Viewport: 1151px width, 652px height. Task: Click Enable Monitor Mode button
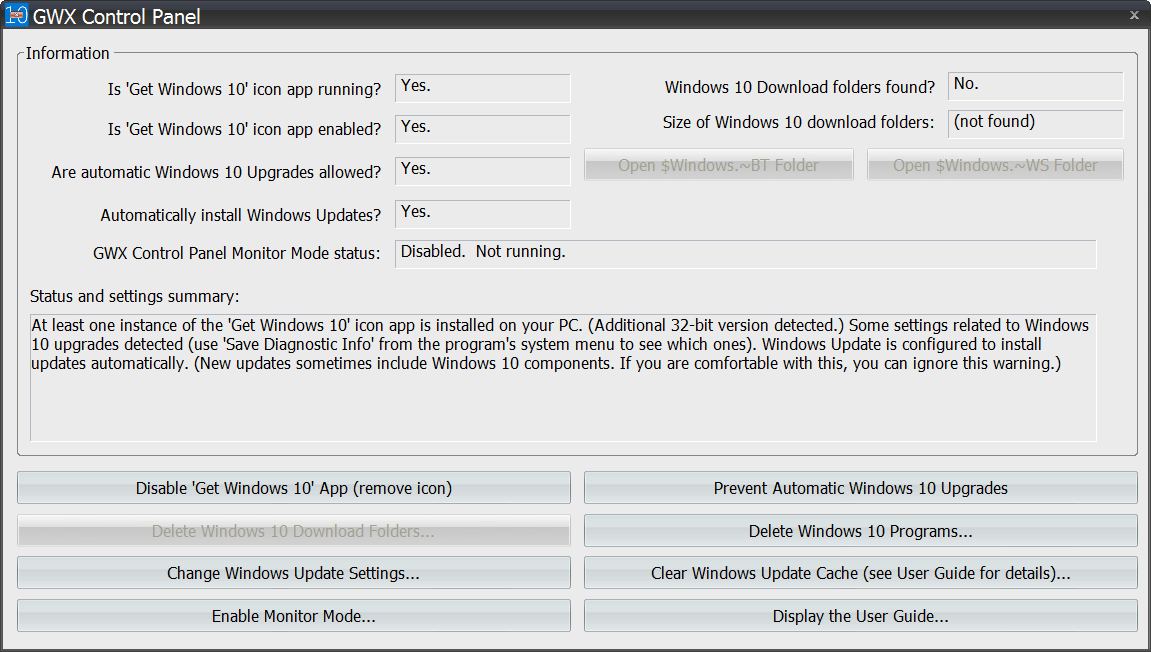(x=294, y=616)
